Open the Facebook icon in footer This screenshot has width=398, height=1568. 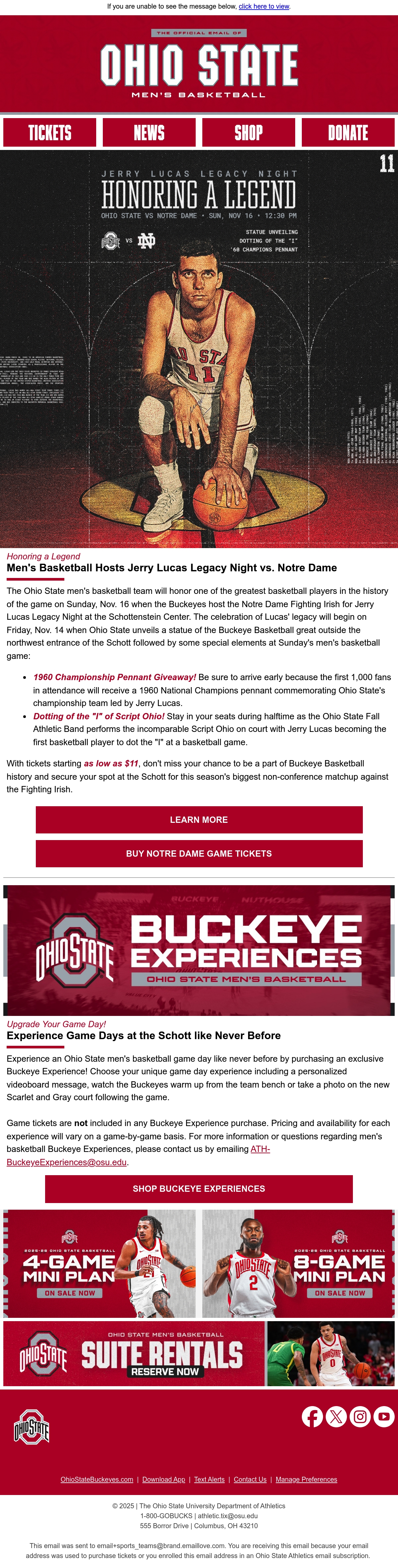coord(312,1416)
